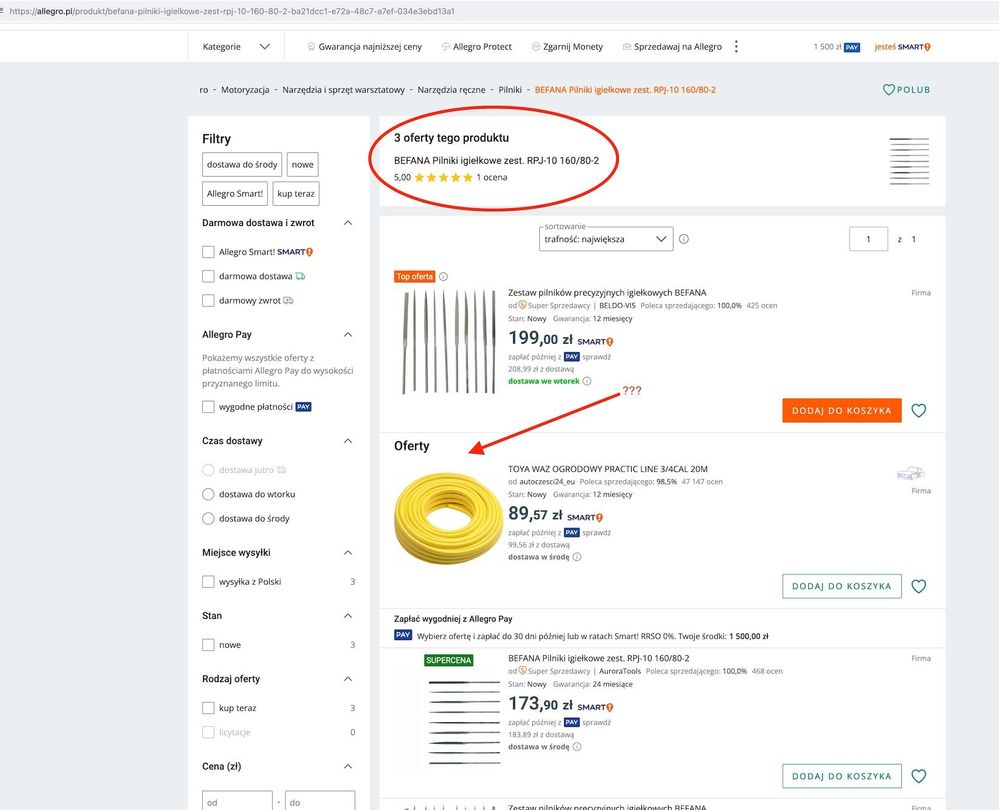Tick the 'nowe' condition checkbox

tap(208, 644)
